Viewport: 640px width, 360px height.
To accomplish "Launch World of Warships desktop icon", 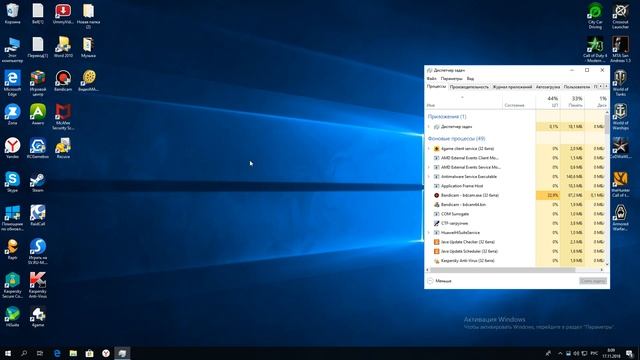I will (620, 117).
